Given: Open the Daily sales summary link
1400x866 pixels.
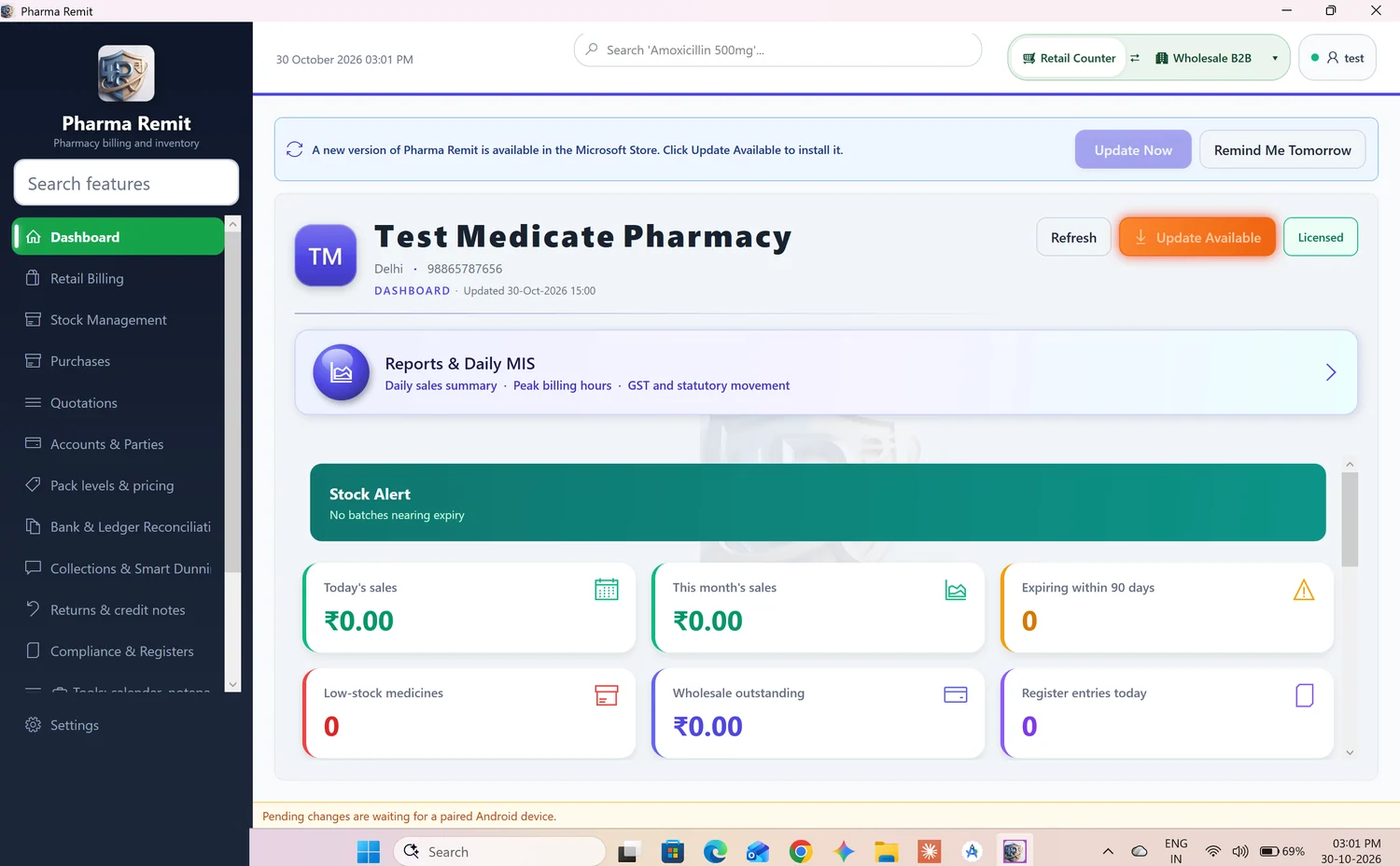Looking at the screenshot, I should tap(441, 385).
